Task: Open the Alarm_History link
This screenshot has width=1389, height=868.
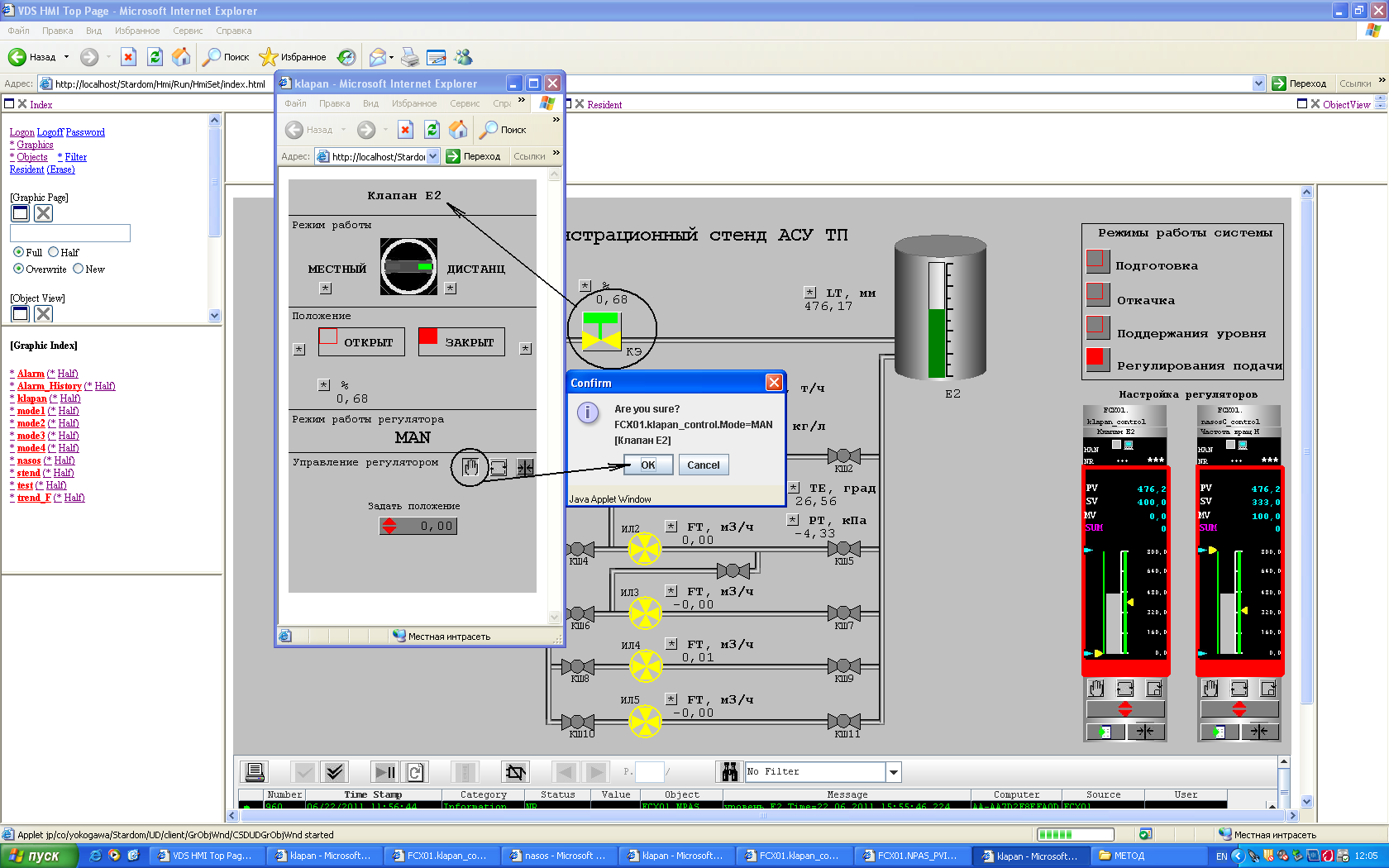Action: pyautogui.click(x=50, y=386)
